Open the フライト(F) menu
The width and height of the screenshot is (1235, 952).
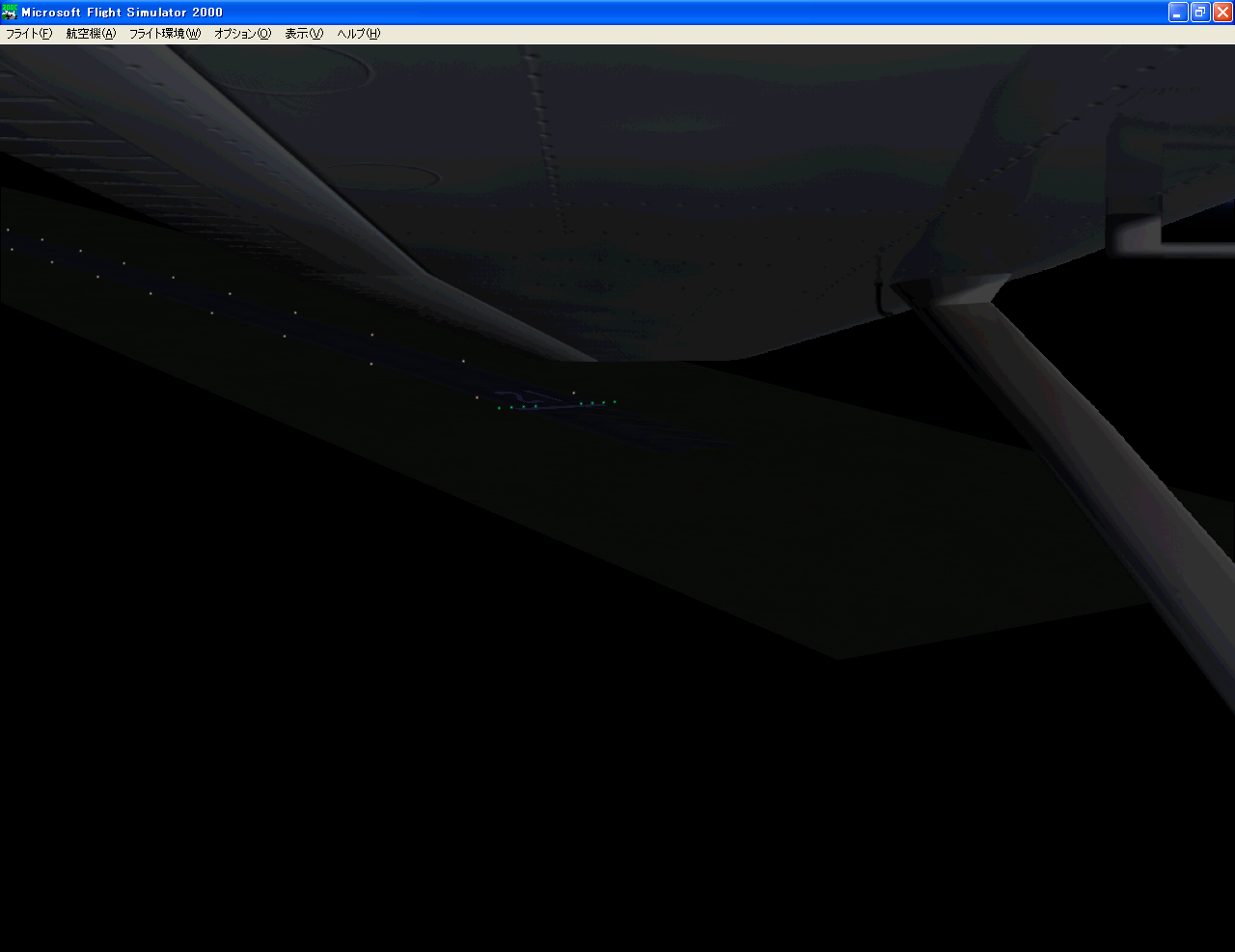(x=29, y=34)
